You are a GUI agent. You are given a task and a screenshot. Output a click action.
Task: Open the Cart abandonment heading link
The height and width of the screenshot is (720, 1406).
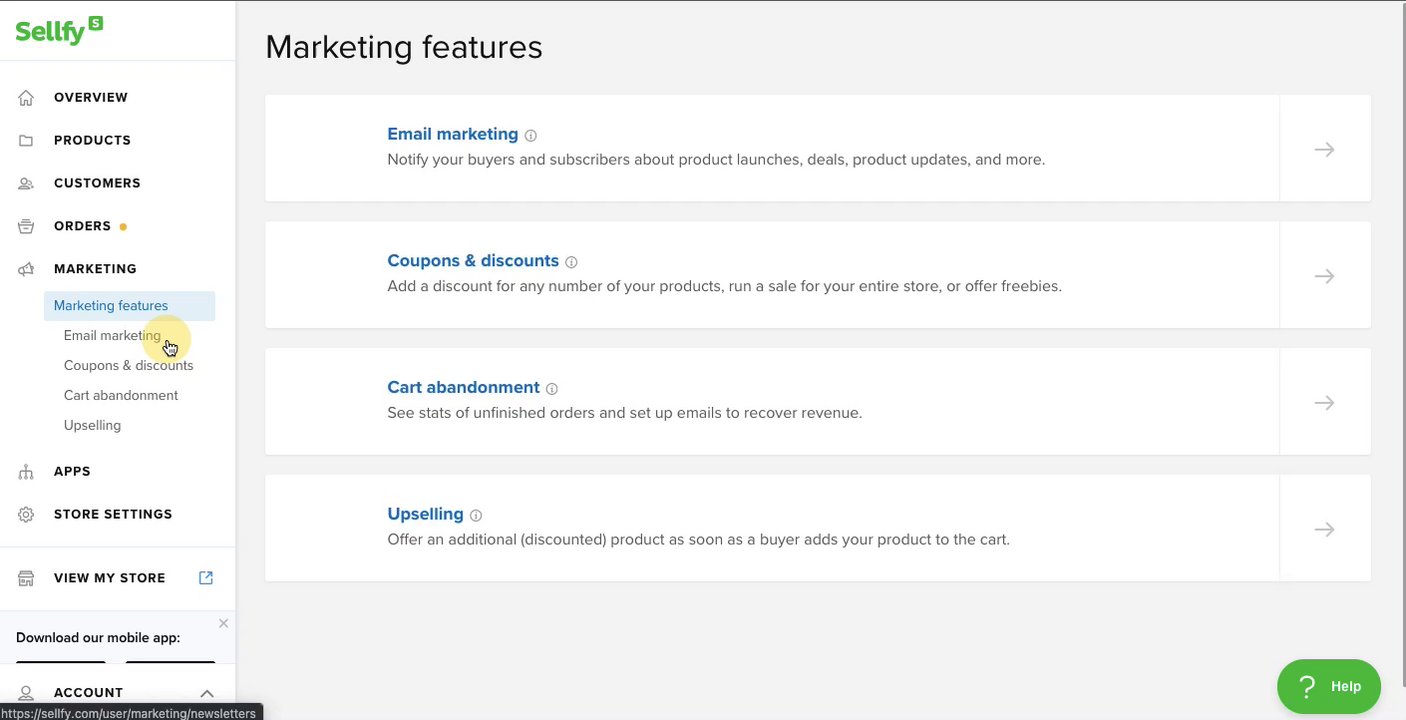pyautogui.click(x=463, y=387)
